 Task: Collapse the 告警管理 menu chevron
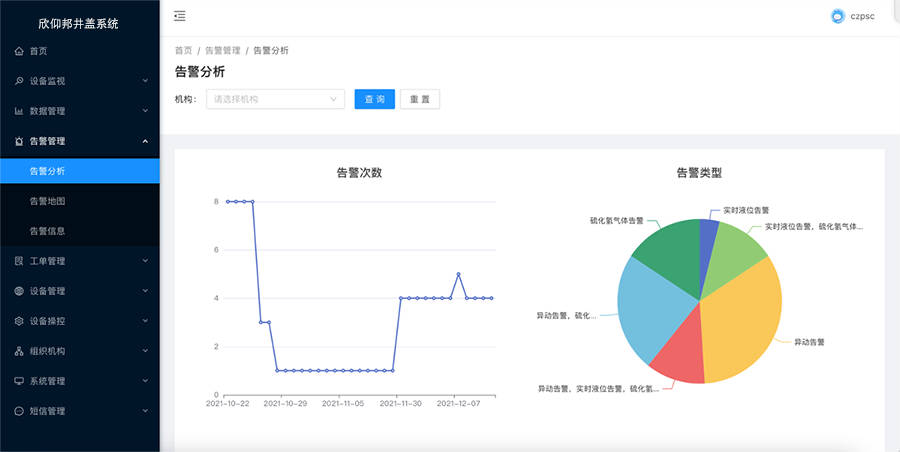point(145,141)
